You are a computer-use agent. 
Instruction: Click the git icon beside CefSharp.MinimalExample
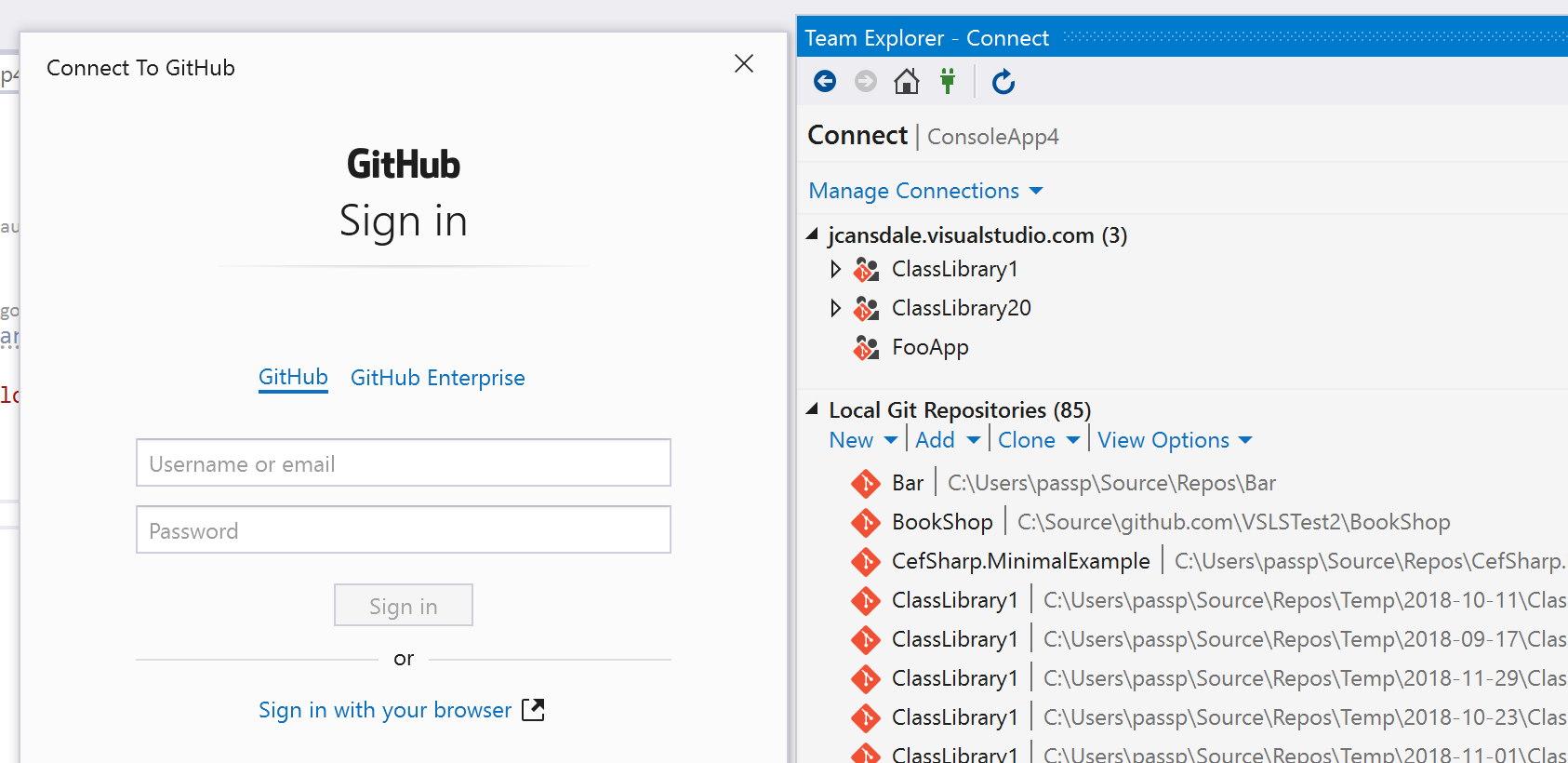coord(866,562)
